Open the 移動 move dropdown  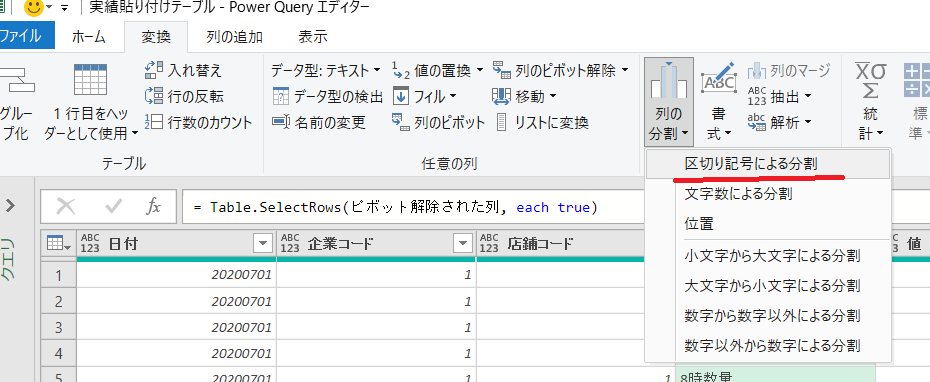click(x=525, y=96)
